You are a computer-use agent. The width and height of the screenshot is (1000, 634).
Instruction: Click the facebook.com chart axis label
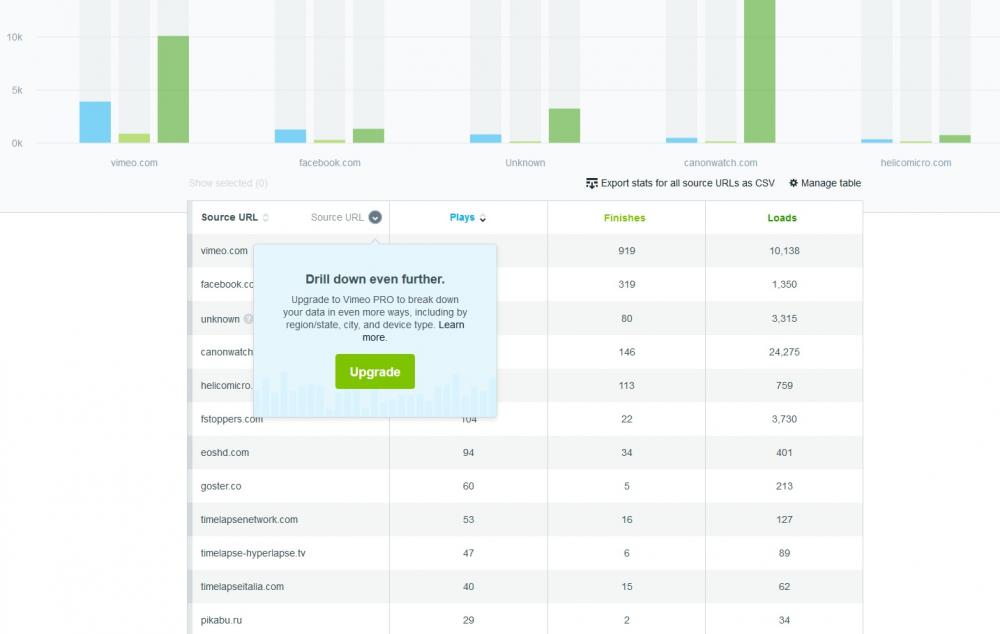click(x=330, y=163)
